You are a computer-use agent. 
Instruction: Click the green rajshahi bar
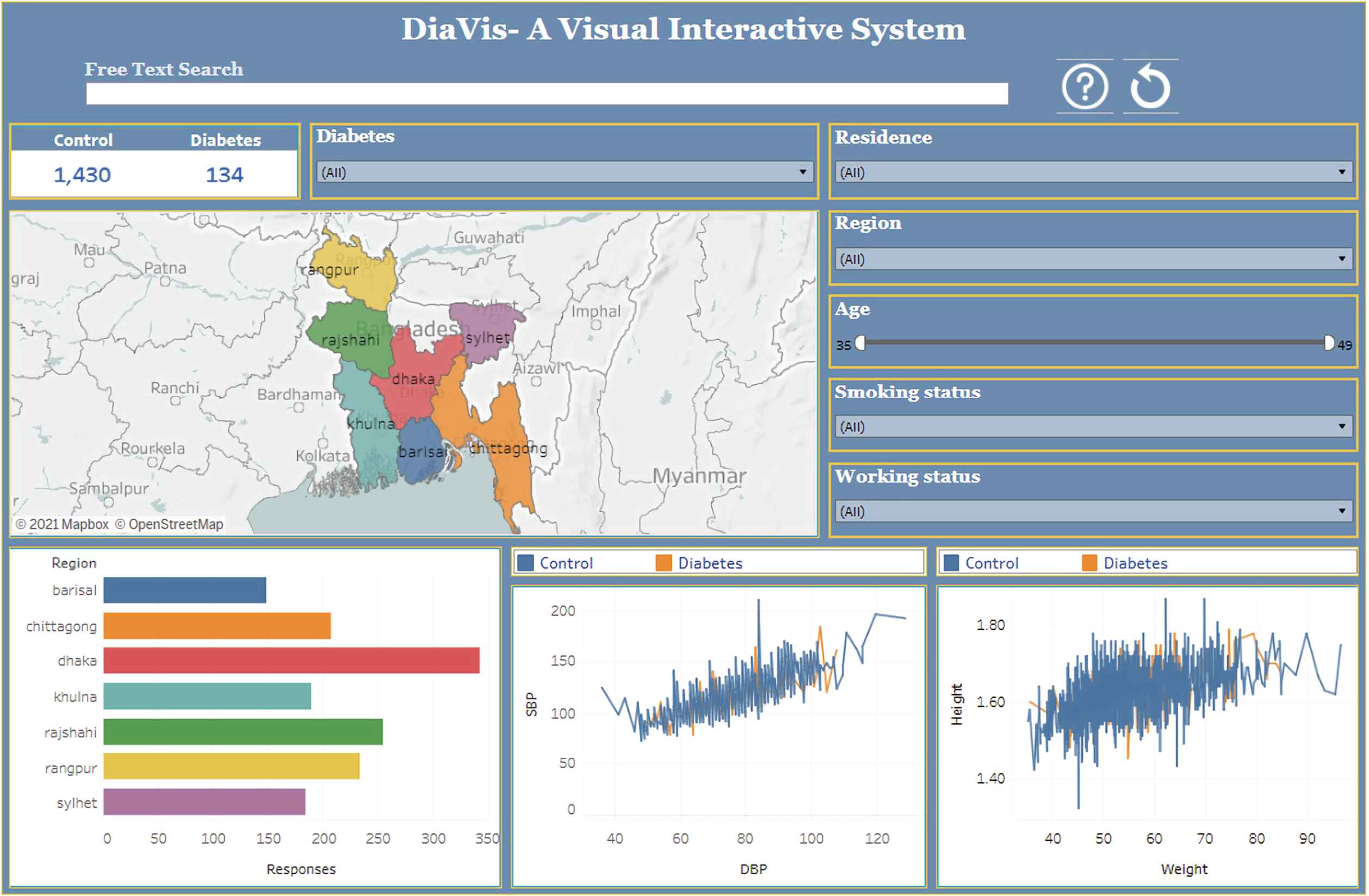pyautogui.click(x=243, y=732)
